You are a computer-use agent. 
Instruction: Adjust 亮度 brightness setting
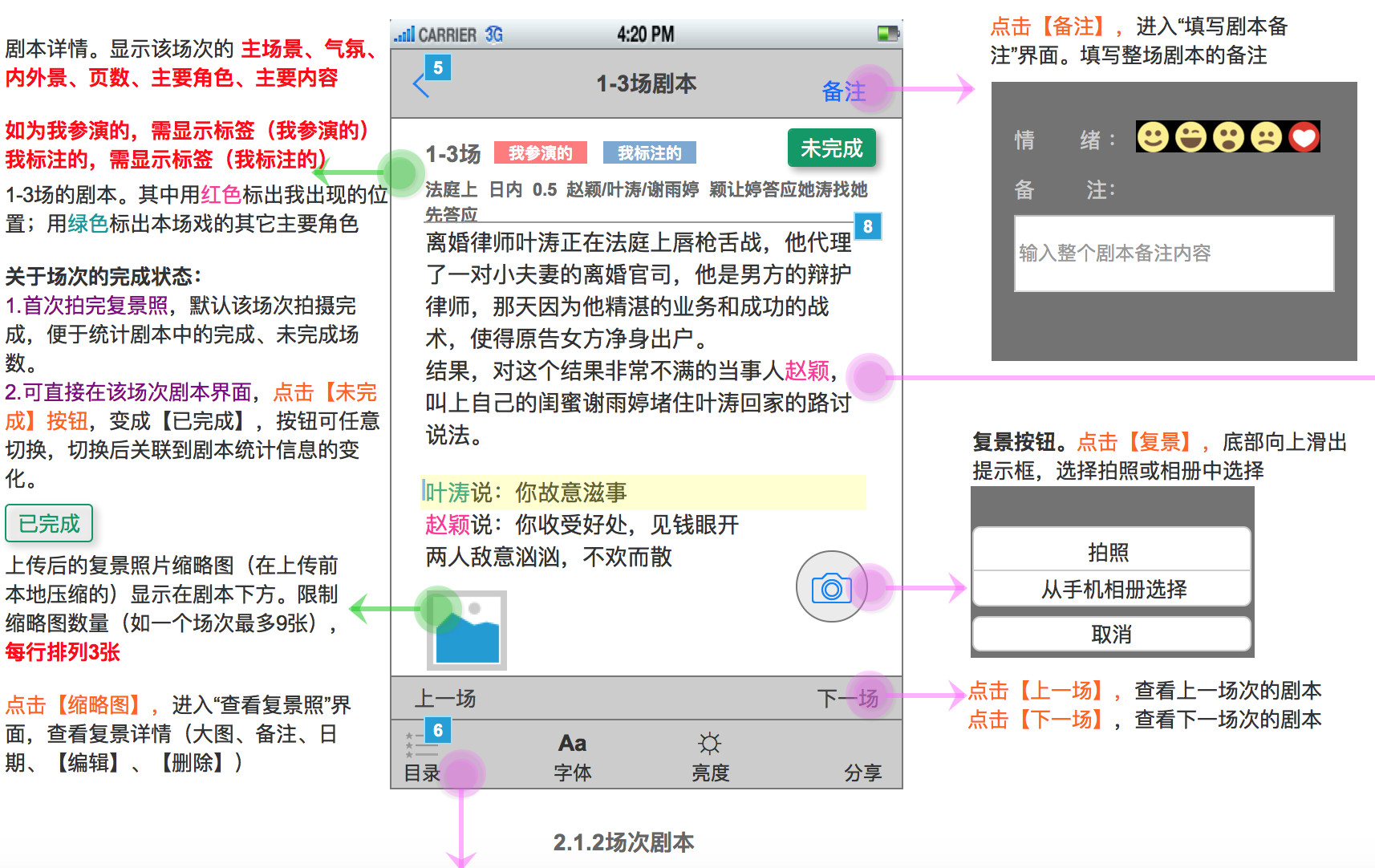710,759
